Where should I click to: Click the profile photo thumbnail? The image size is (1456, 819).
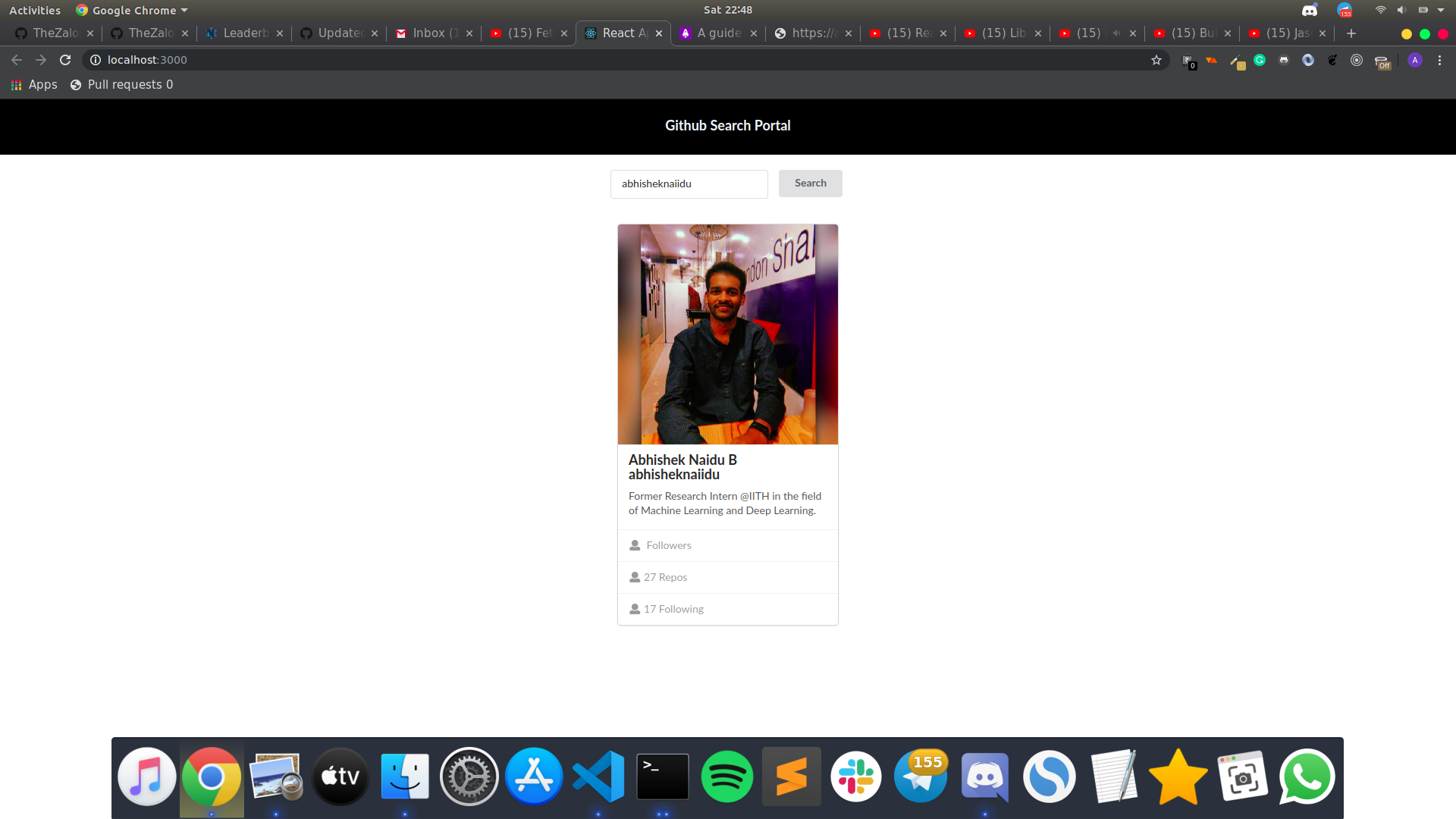pyautogui.click(x=727, y=334)
